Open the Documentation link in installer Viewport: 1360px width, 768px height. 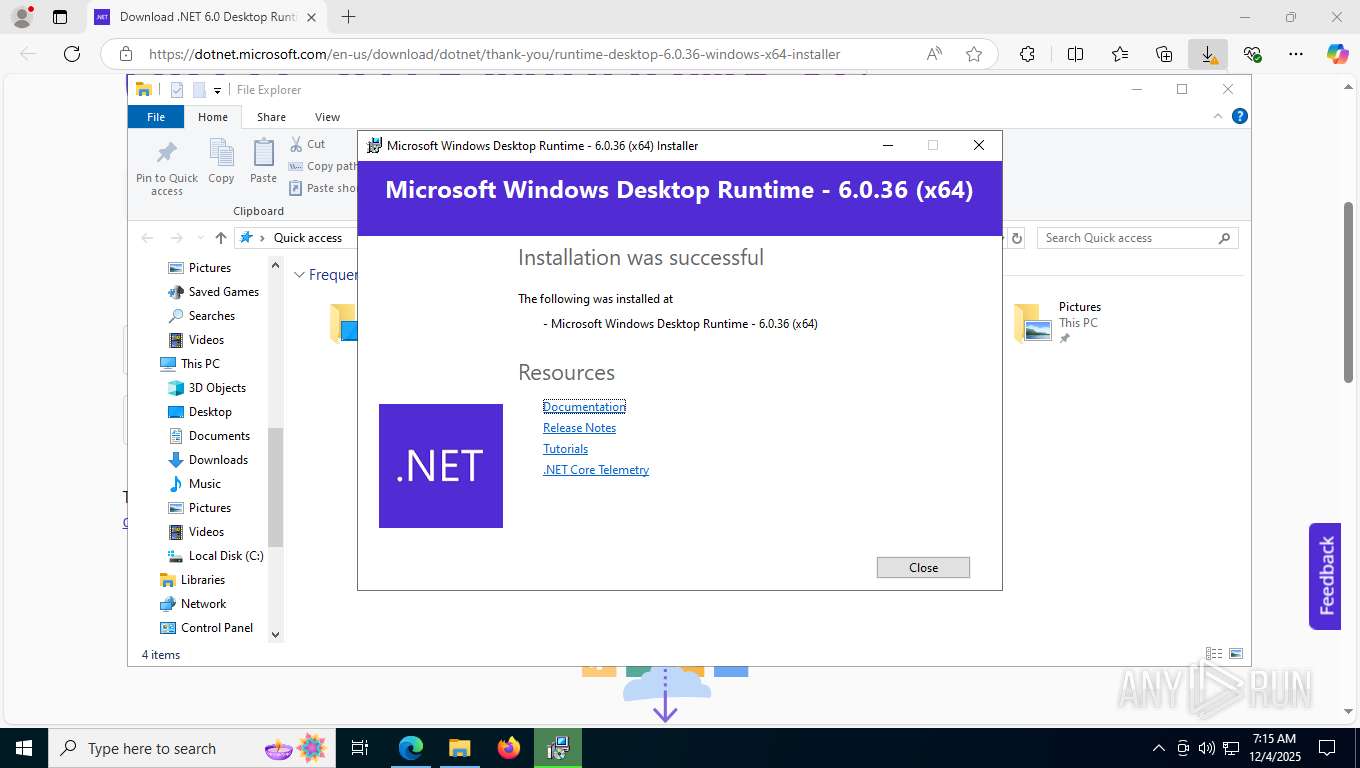[584, 406]
